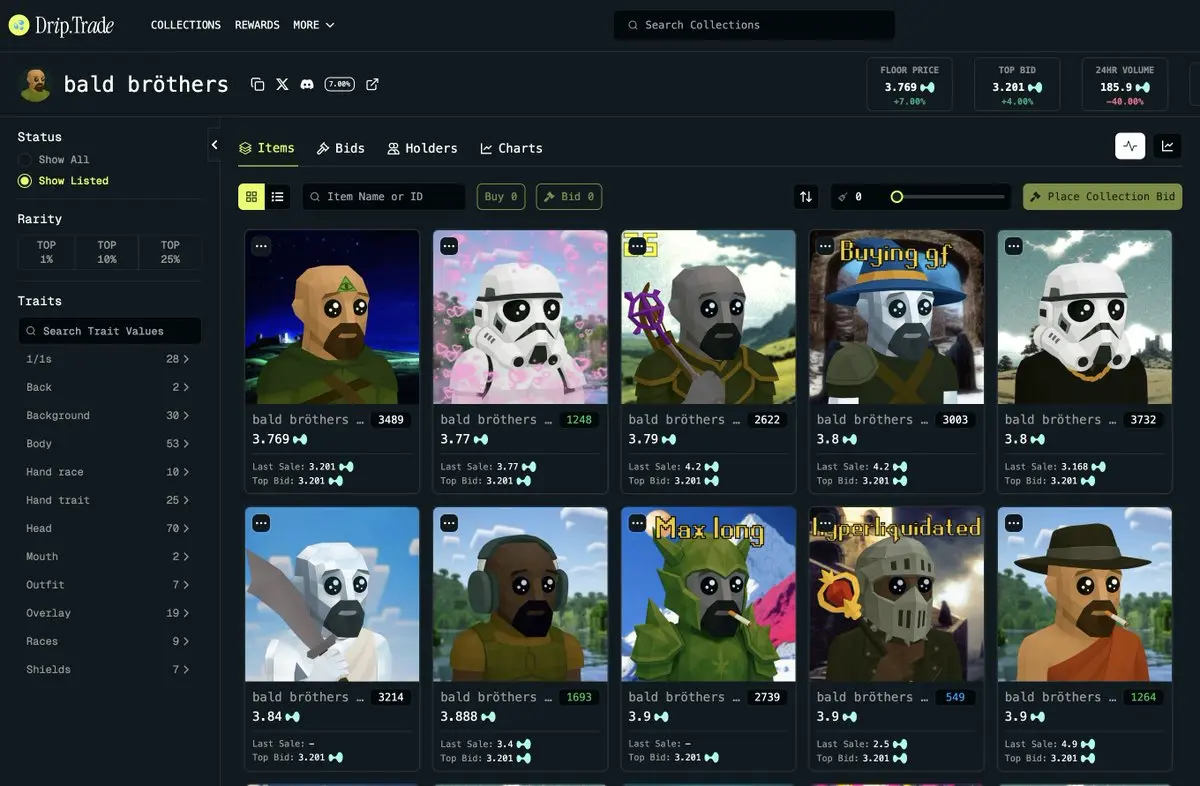1200x786 pixels.
Task: Filter rarity by TOP 1%
Action: click(47, 252)
